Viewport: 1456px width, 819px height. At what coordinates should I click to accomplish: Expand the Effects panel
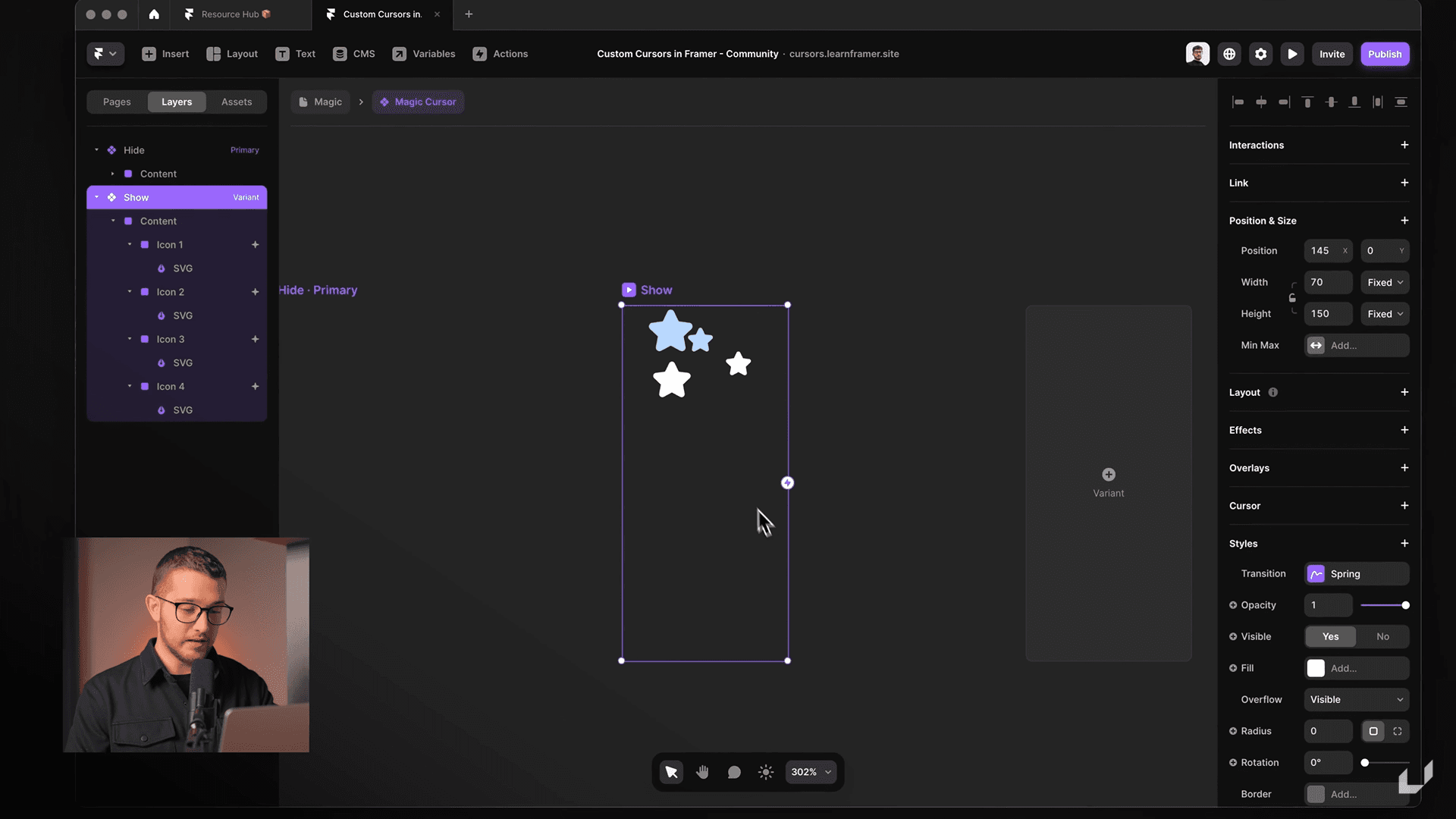click(1406, 430)
